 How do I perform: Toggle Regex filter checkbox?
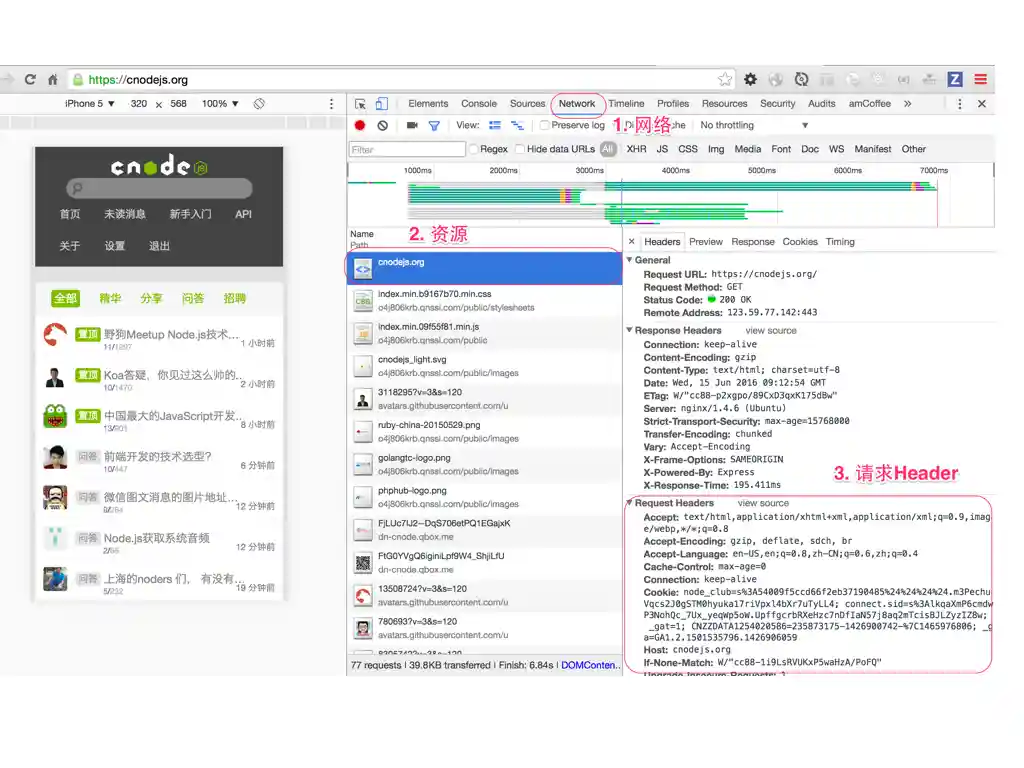pyautogui.click(x=473, y=150)
